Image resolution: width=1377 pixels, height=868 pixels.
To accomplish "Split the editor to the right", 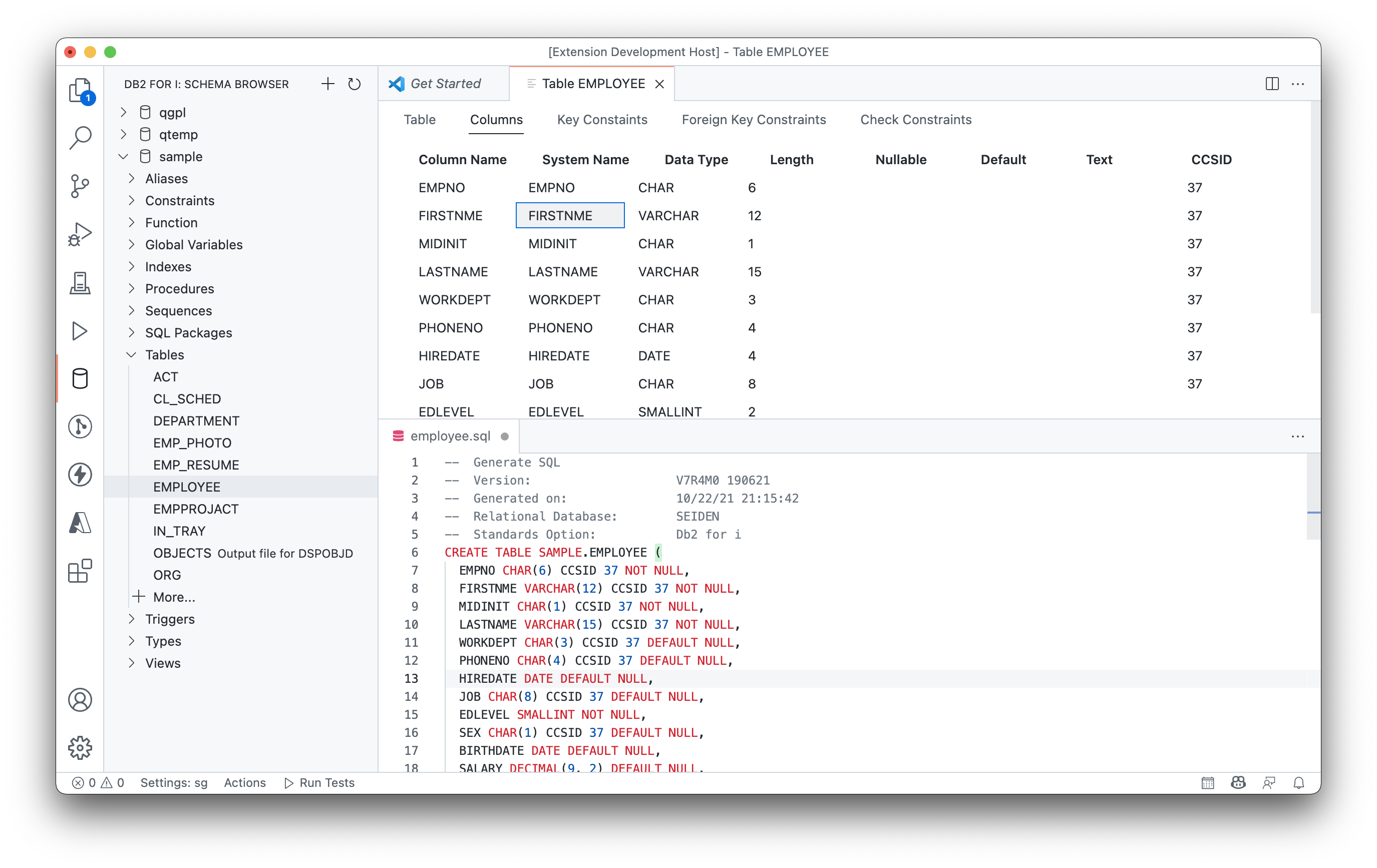I will (x=1272, y=84).
